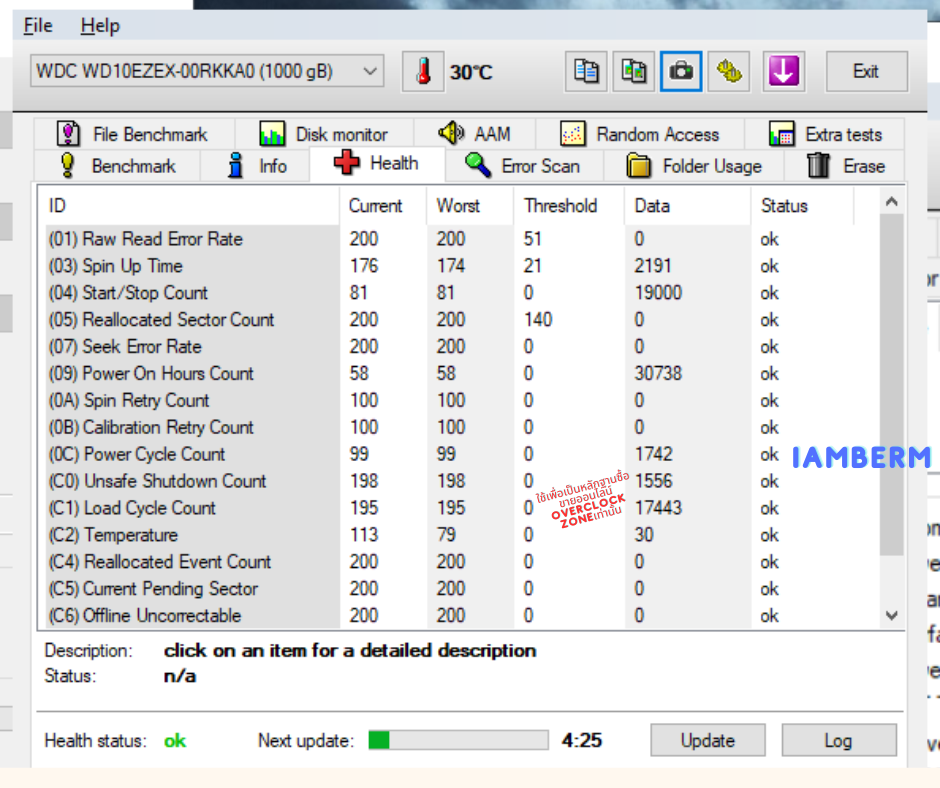
Task: Click the thermometer temperature icon
Action: coord(423,72)
